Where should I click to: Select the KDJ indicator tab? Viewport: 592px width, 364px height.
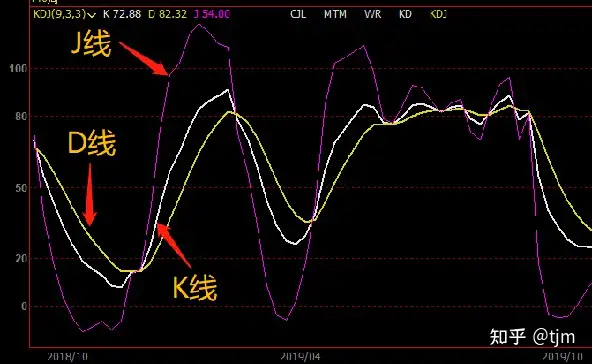[x=438, y=14]
